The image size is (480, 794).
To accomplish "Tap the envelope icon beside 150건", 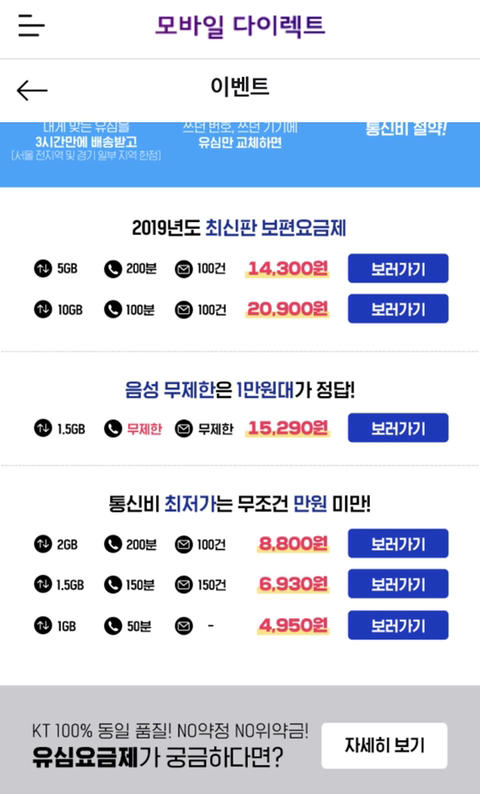I will (x=184, y=585).
